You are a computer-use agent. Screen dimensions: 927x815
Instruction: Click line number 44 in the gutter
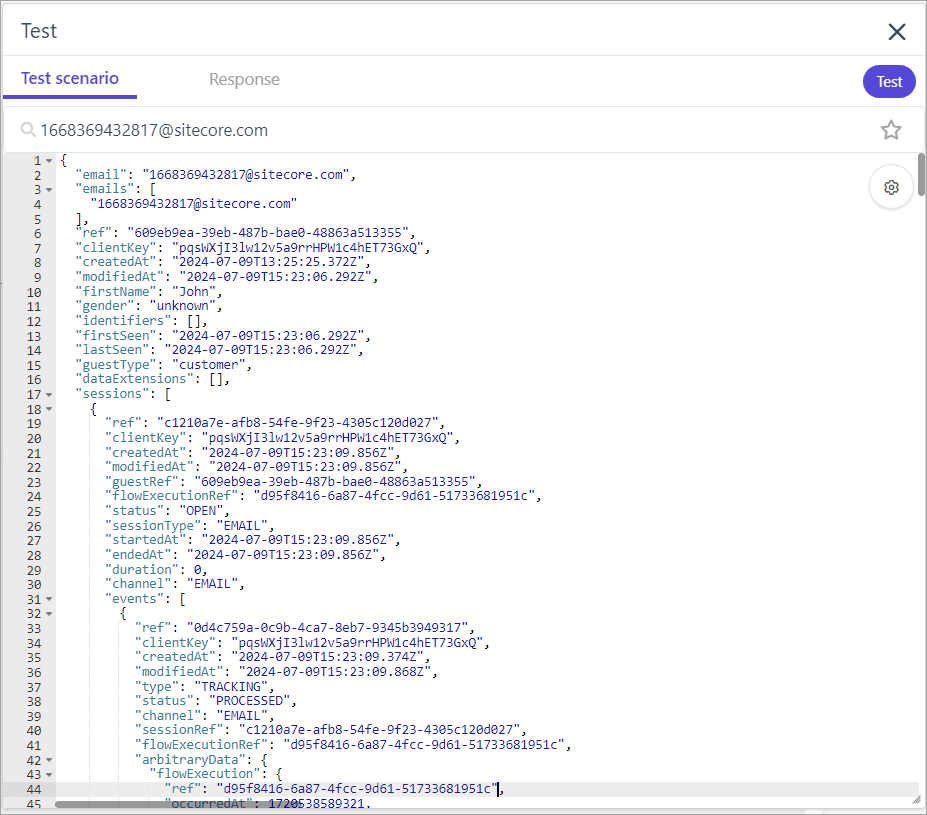[34, 790]
